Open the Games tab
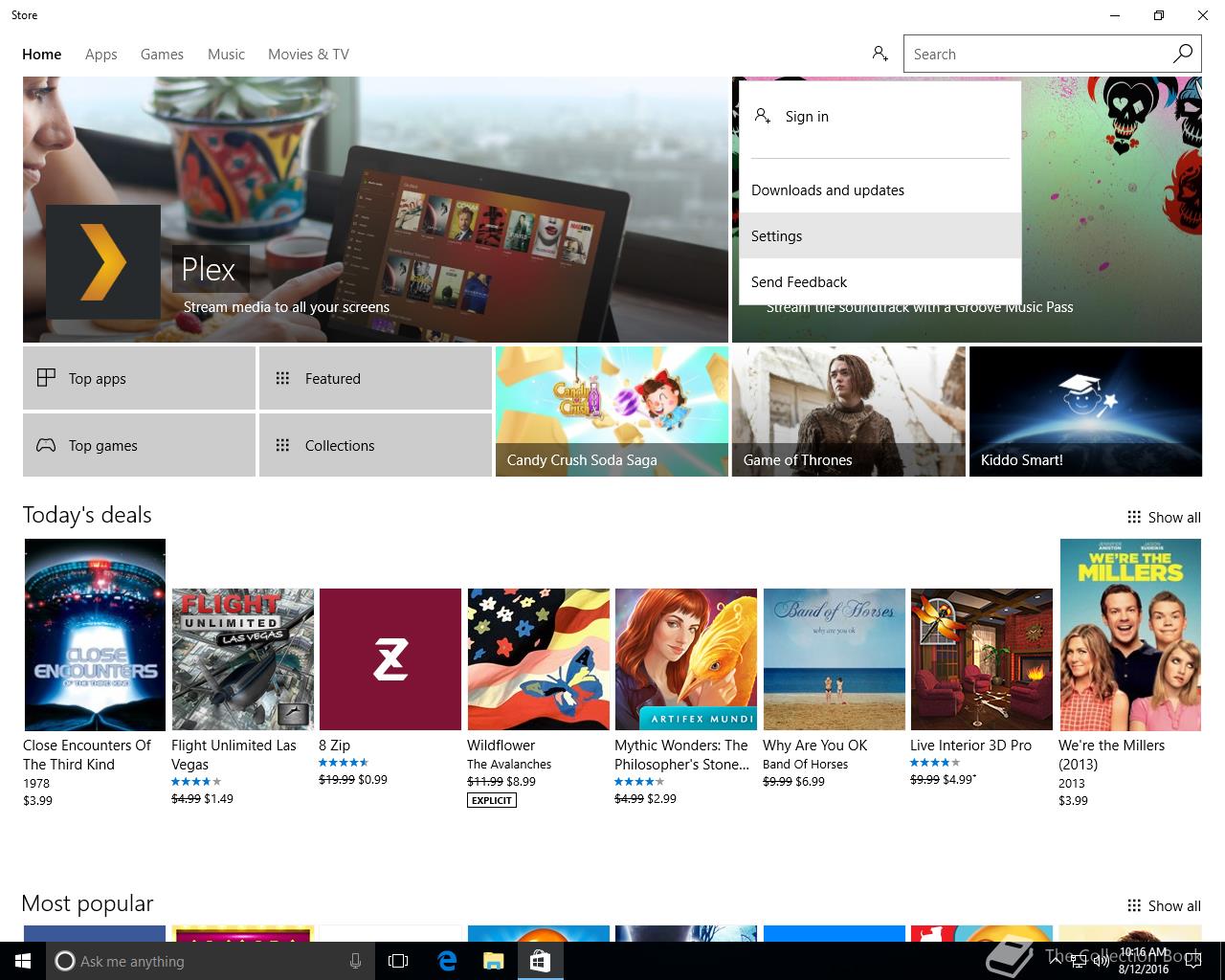Viewport: 1225px width, 980px height. tap(162, 55)
